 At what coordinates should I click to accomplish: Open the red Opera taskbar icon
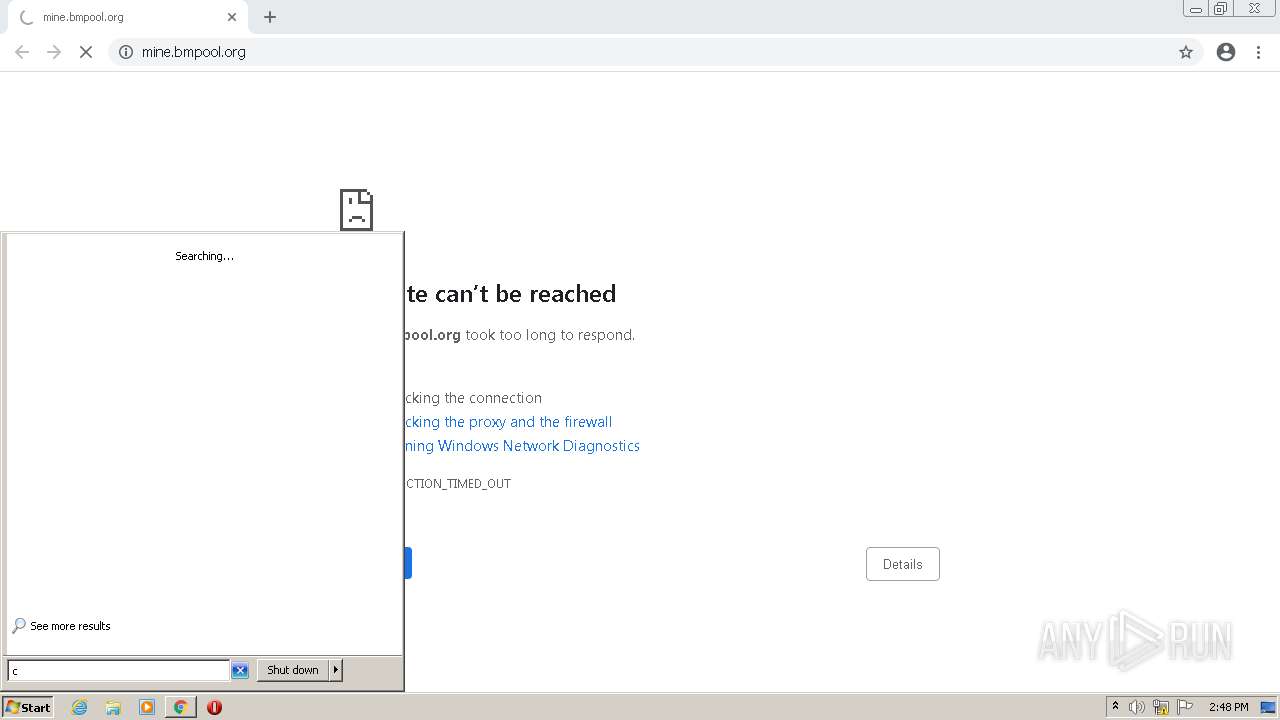(x=214, y=707)
